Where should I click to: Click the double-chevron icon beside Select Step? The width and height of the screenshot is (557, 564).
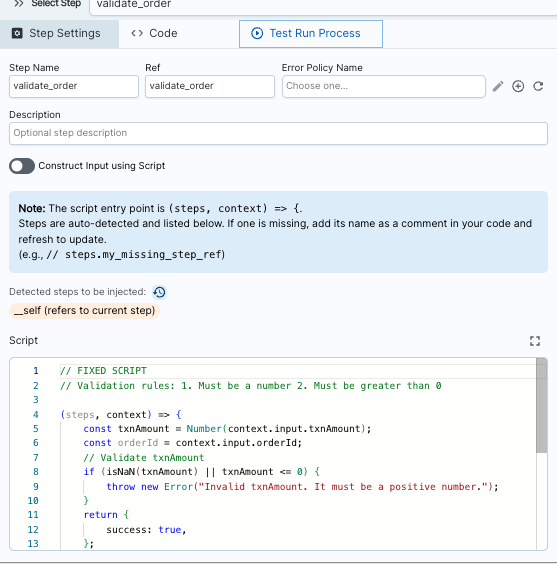click(x=18, y=4)
